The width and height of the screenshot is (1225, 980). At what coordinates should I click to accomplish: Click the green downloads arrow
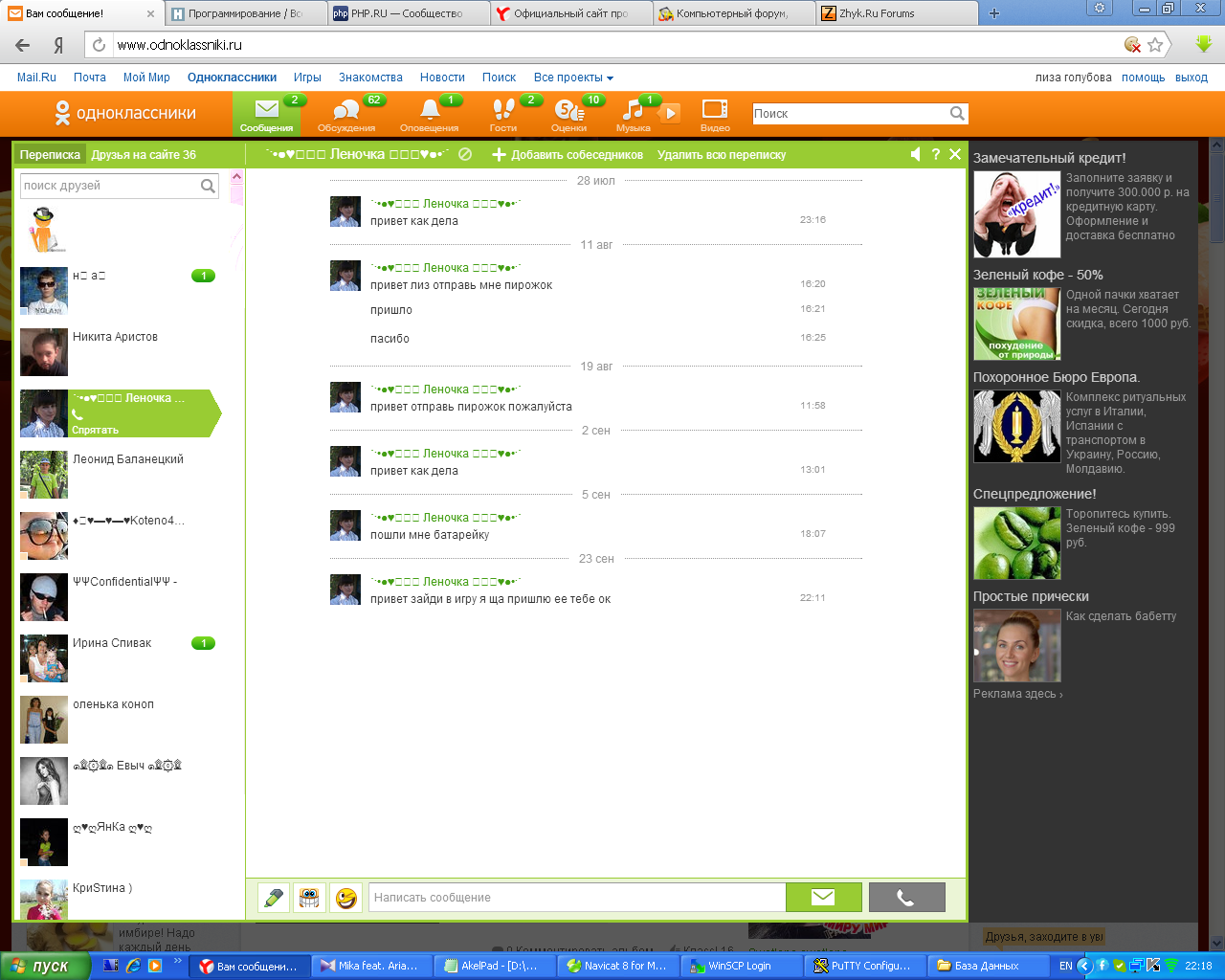point(1204,44)
